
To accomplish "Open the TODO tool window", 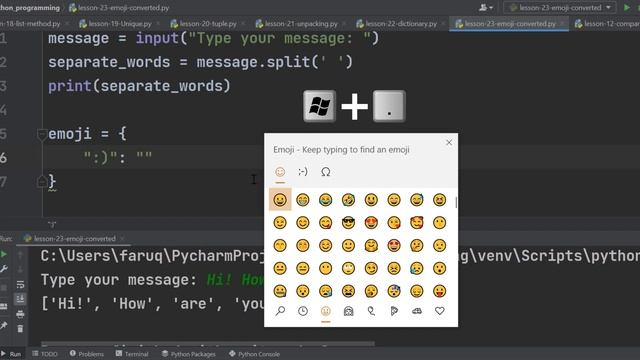I will click(x=45, y=354).
